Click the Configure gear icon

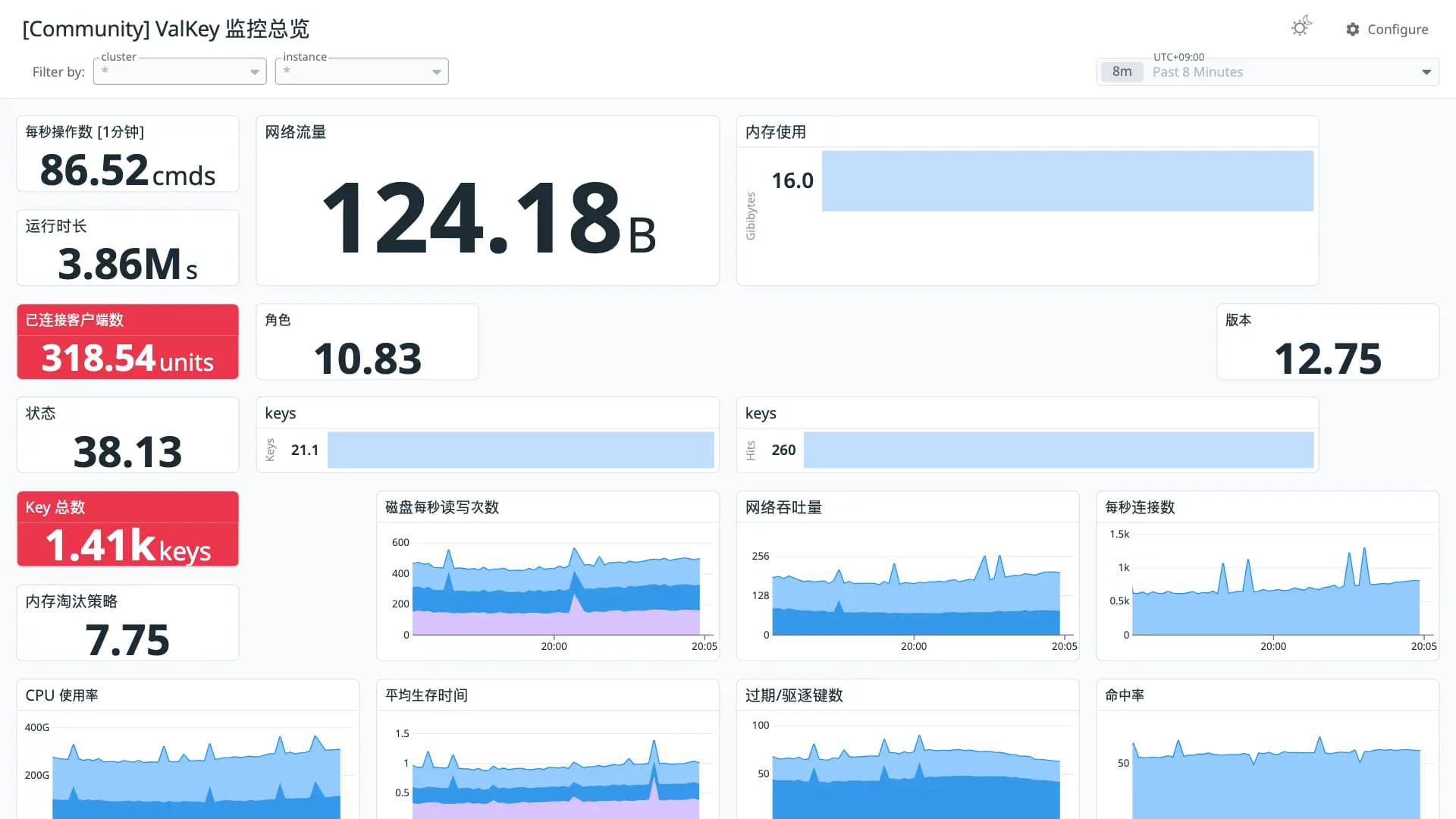[1353, 30]
